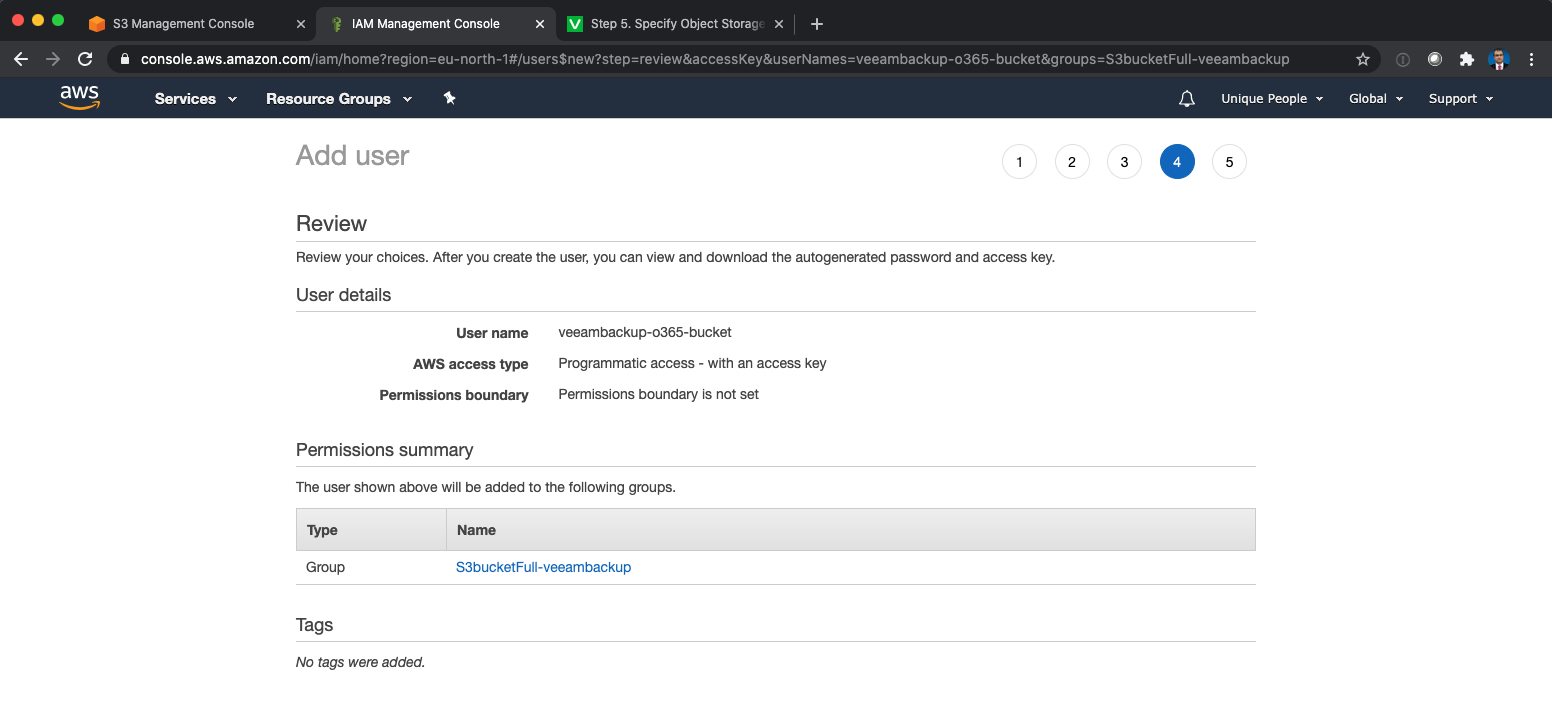Screen dimensions: 1552x724
Task: Open a new browser tab with plus icon
Action: click(x=817, y=24)
